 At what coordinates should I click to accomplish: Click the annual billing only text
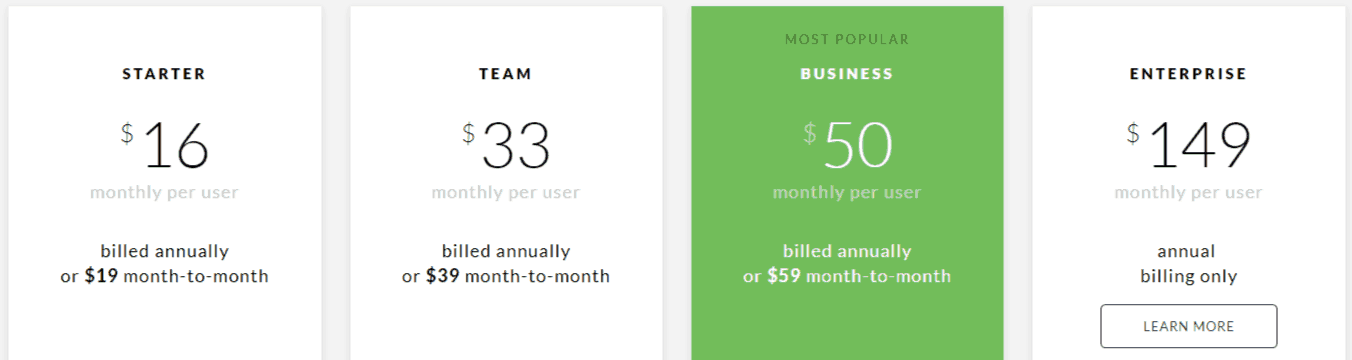pyautogui.click(x=1188, y=264)
